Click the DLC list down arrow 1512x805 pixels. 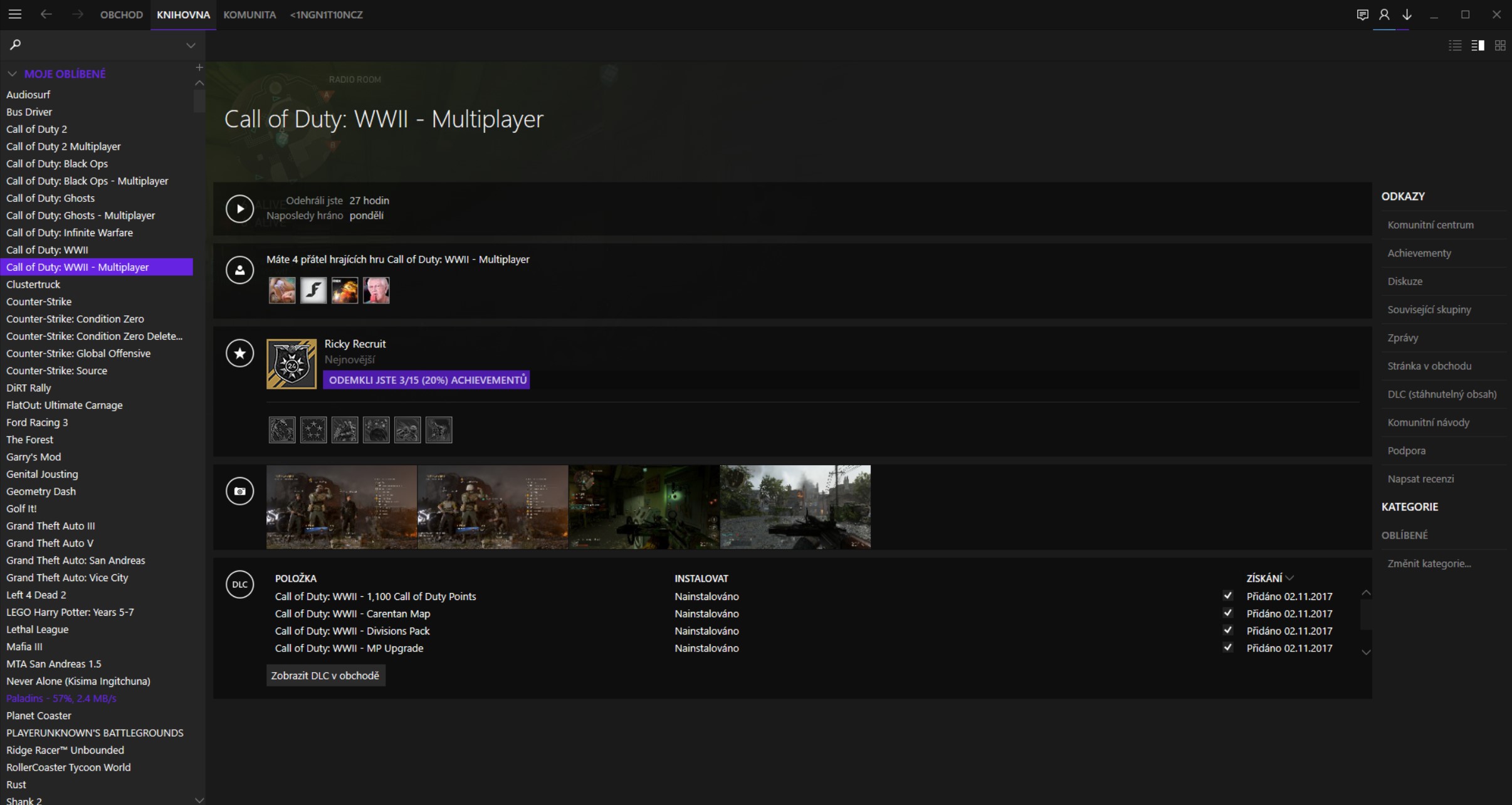(x=1366, y=653)
